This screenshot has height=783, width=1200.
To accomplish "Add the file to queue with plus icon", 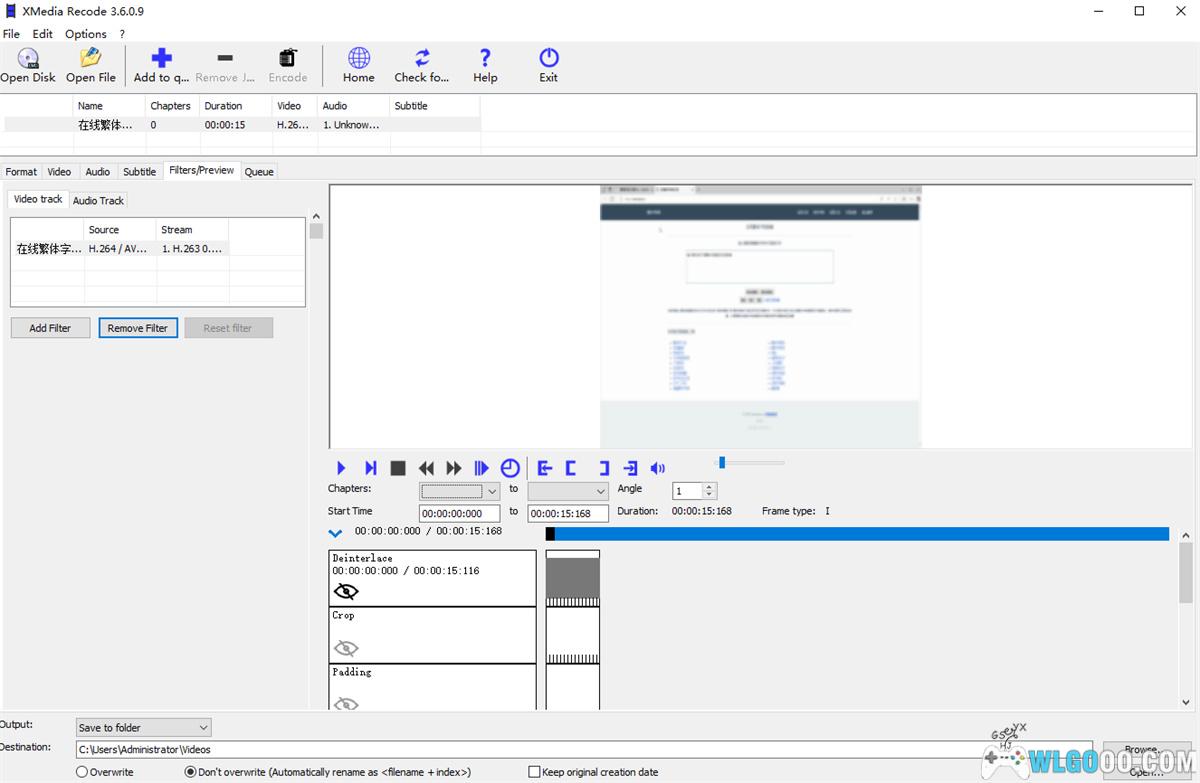I will pos(161,59).
